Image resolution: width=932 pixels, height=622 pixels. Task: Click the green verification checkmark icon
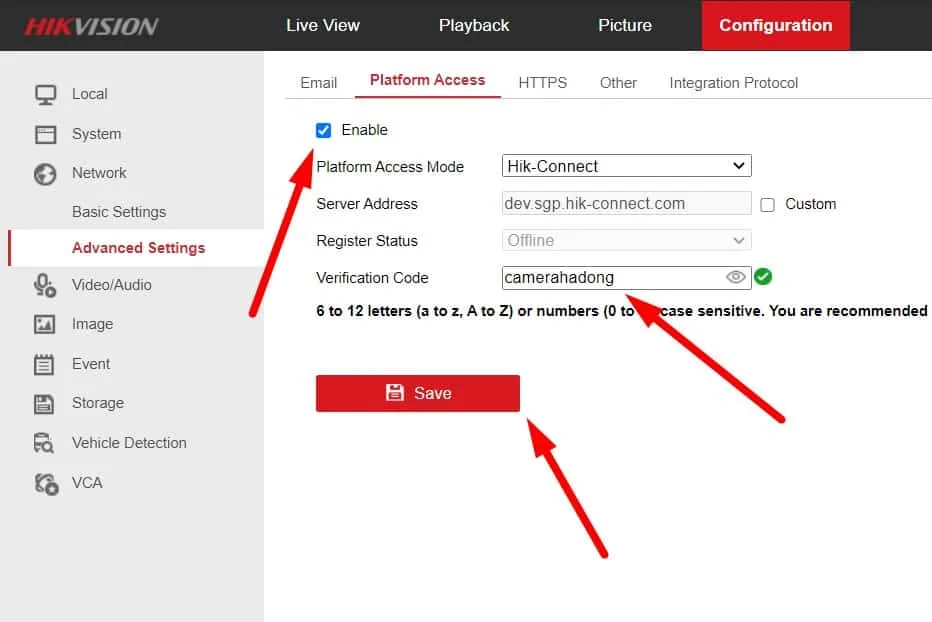[763, 277]
